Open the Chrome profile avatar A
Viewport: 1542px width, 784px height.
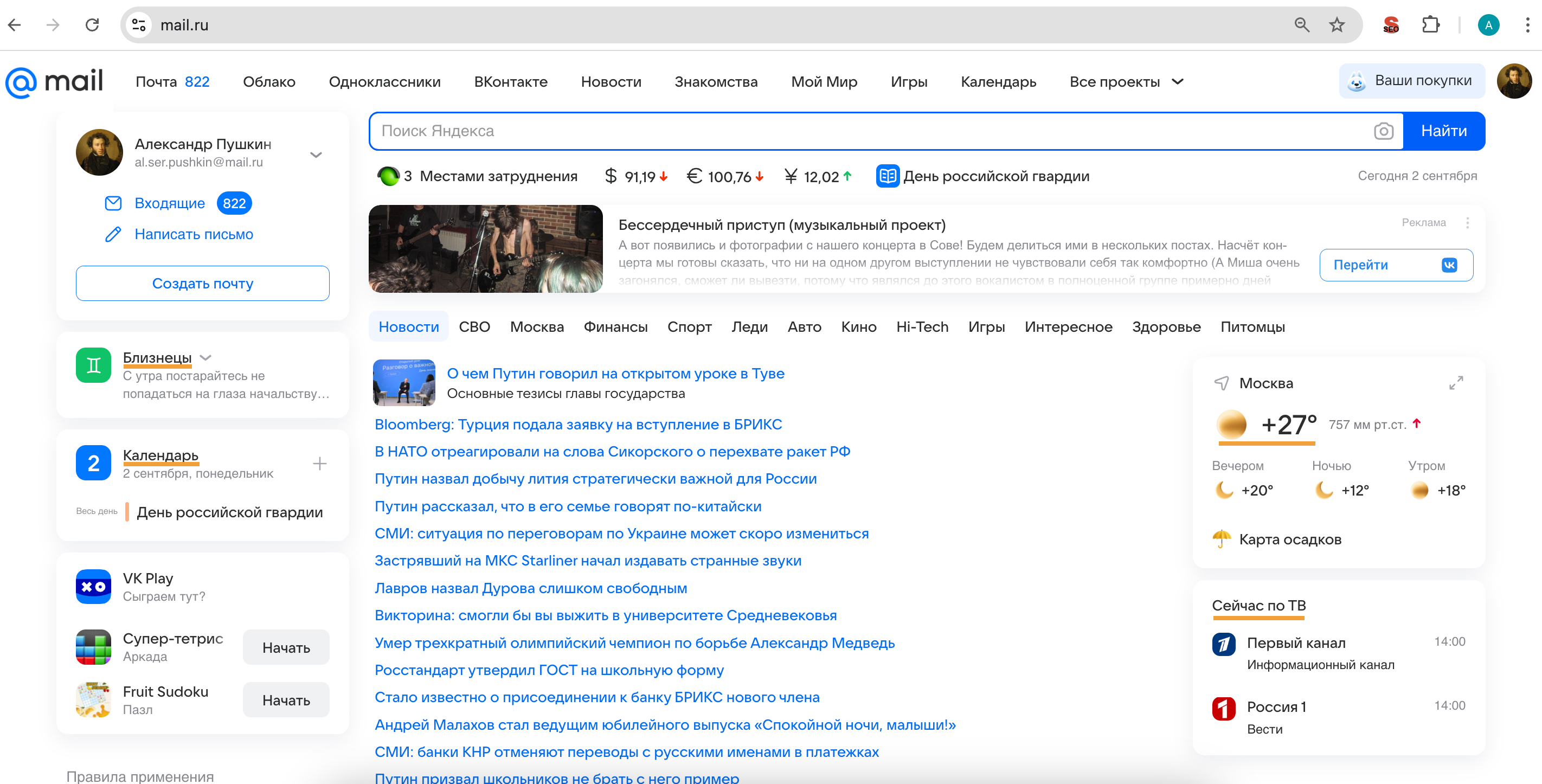[1488, 25]
